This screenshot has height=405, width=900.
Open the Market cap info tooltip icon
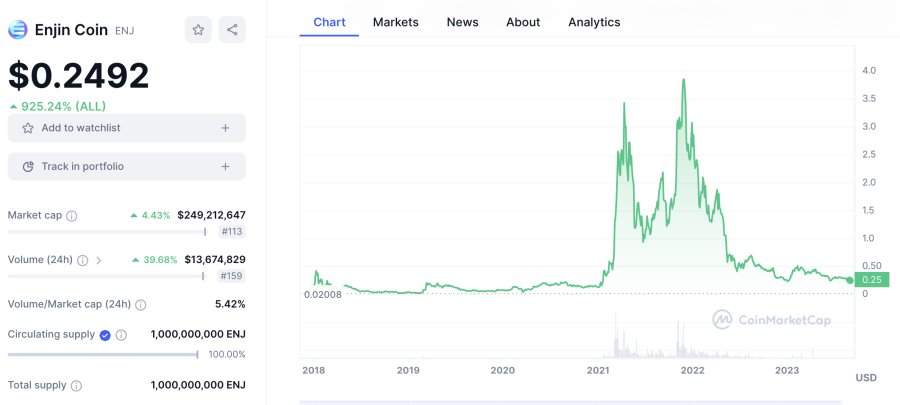tap(72, 216)
